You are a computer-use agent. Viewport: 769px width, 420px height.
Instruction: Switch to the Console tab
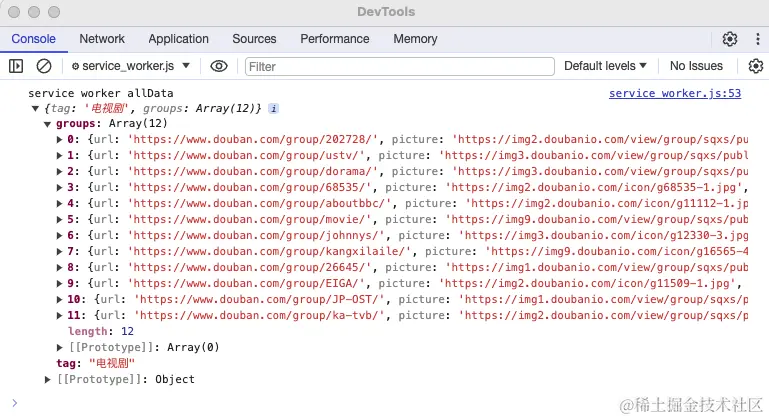pyautogui.click(x=33, y=39)
